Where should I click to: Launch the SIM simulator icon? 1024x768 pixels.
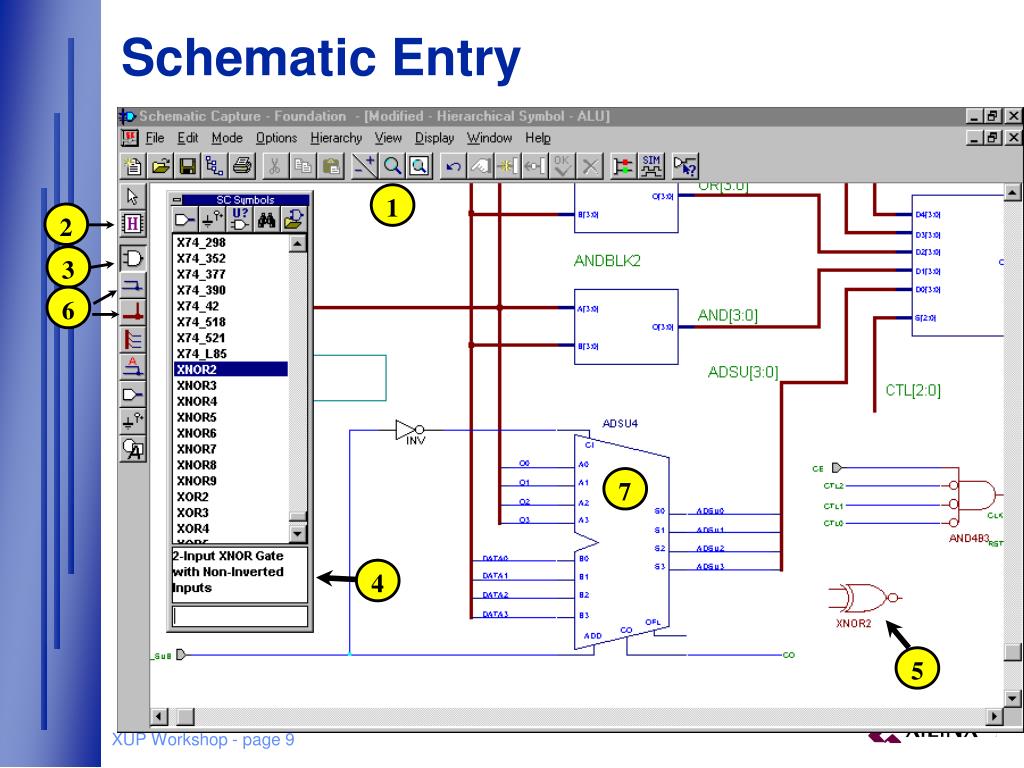click(651, 167)
